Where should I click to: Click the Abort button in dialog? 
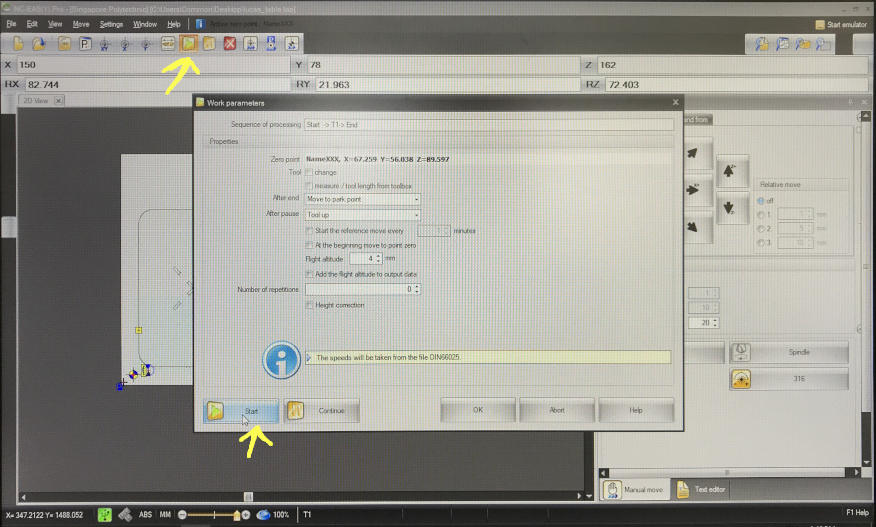tap(556, 410)
